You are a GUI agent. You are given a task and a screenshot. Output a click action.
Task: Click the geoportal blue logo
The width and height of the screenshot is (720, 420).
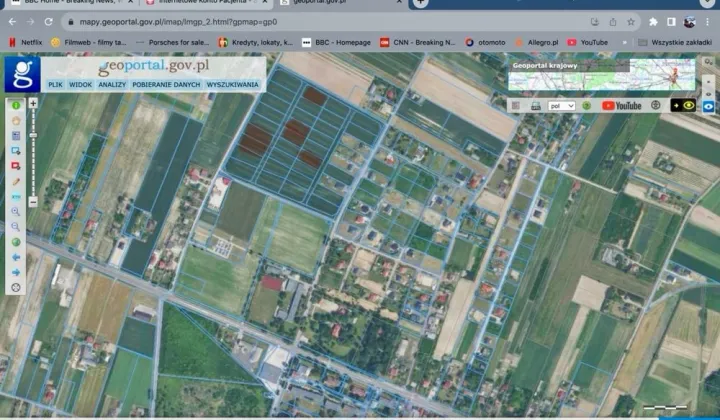[x=22, y=74]
